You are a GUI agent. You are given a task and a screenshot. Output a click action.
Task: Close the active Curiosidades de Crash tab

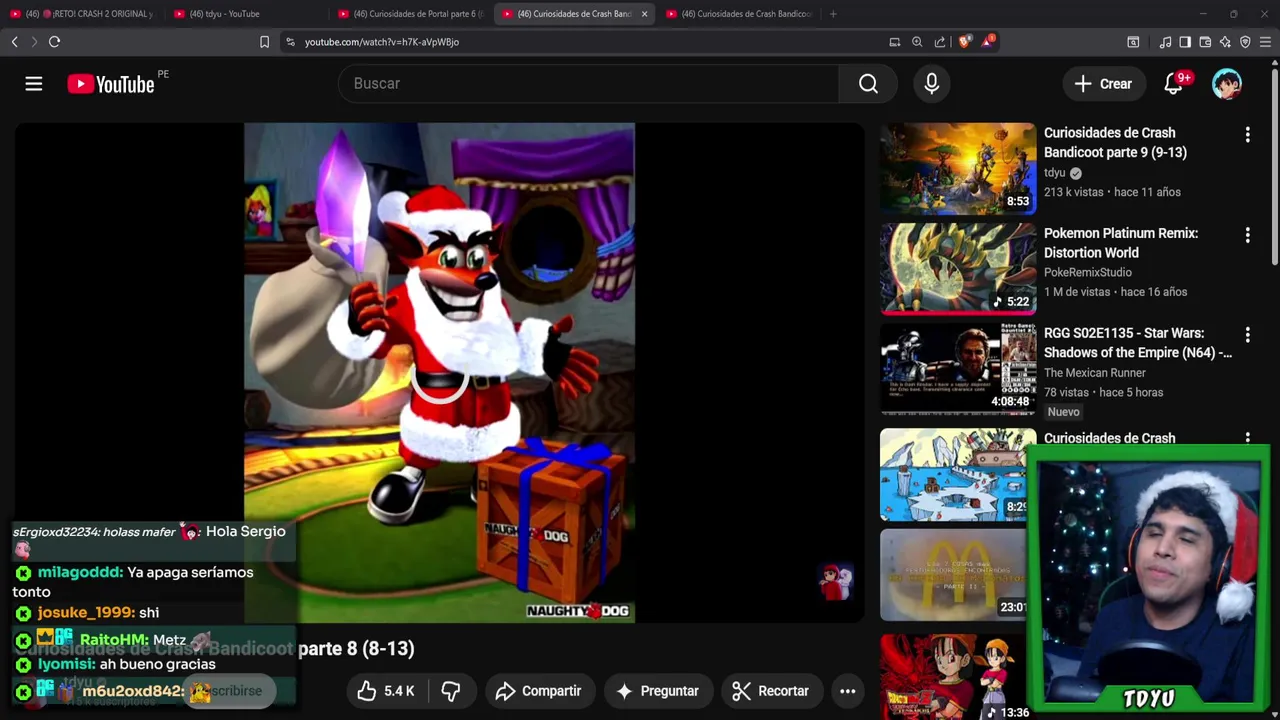click(x=644, y=14)
